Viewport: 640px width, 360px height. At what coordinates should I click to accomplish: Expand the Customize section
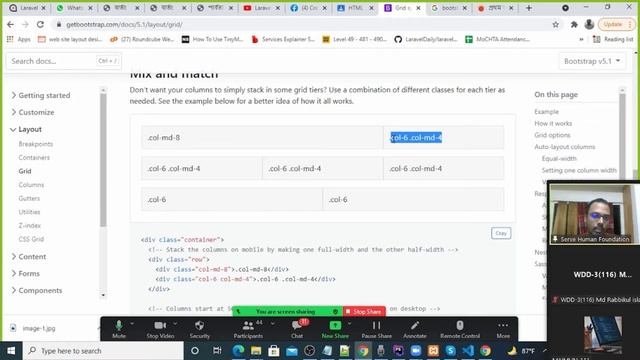coord(33,112)
